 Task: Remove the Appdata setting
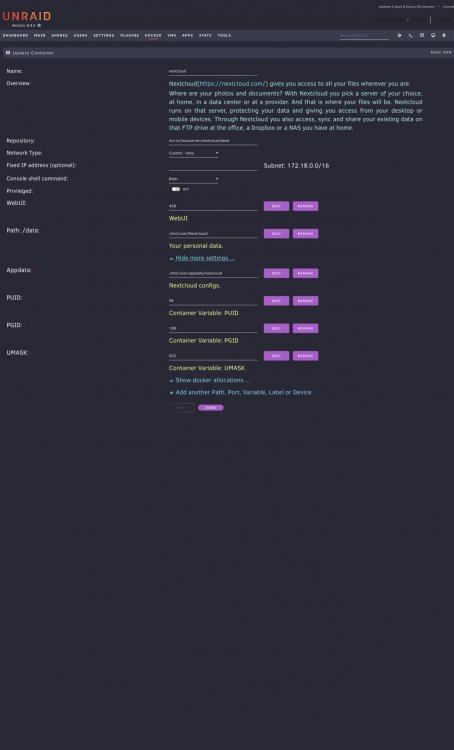(x=305, y=274)
